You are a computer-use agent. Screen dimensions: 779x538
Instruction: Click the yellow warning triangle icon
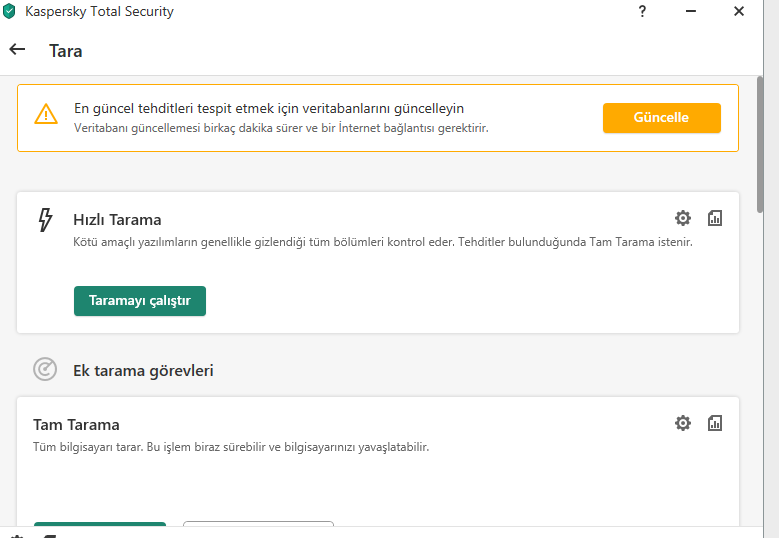(46, 114)
